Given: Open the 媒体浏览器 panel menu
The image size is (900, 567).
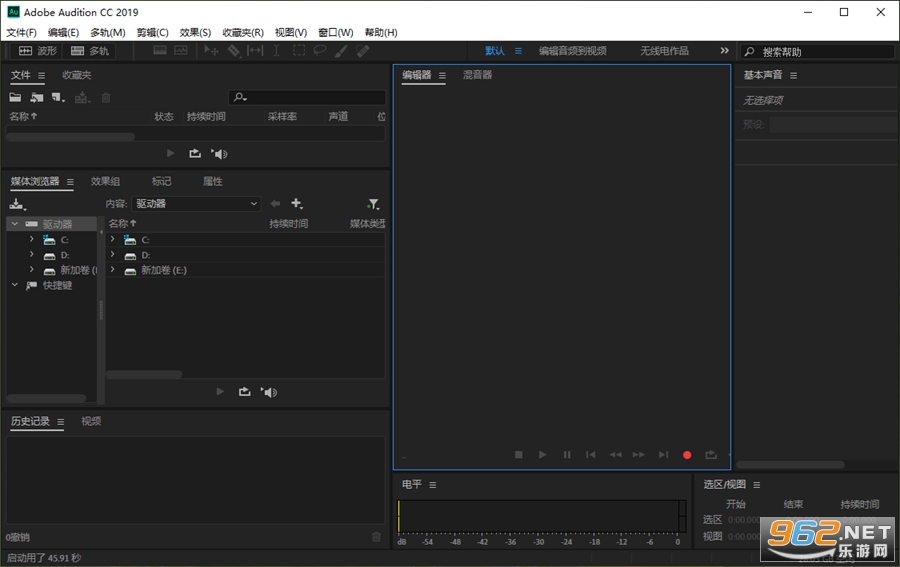Looking at the screenshot, I should coord(70,182).
